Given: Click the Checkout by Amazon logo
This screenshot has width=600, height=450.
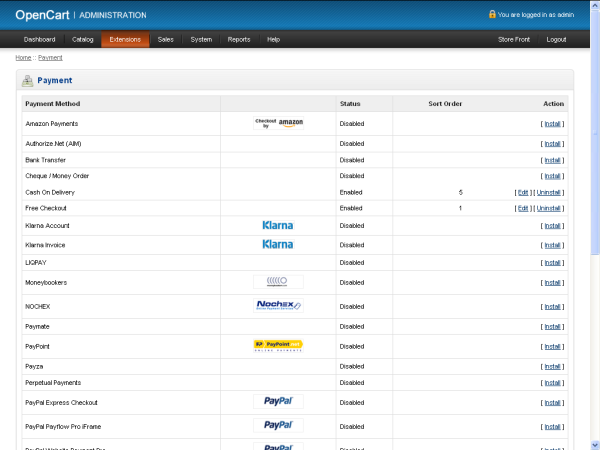Looking at the screenshot, I should [x=279, y=123].
